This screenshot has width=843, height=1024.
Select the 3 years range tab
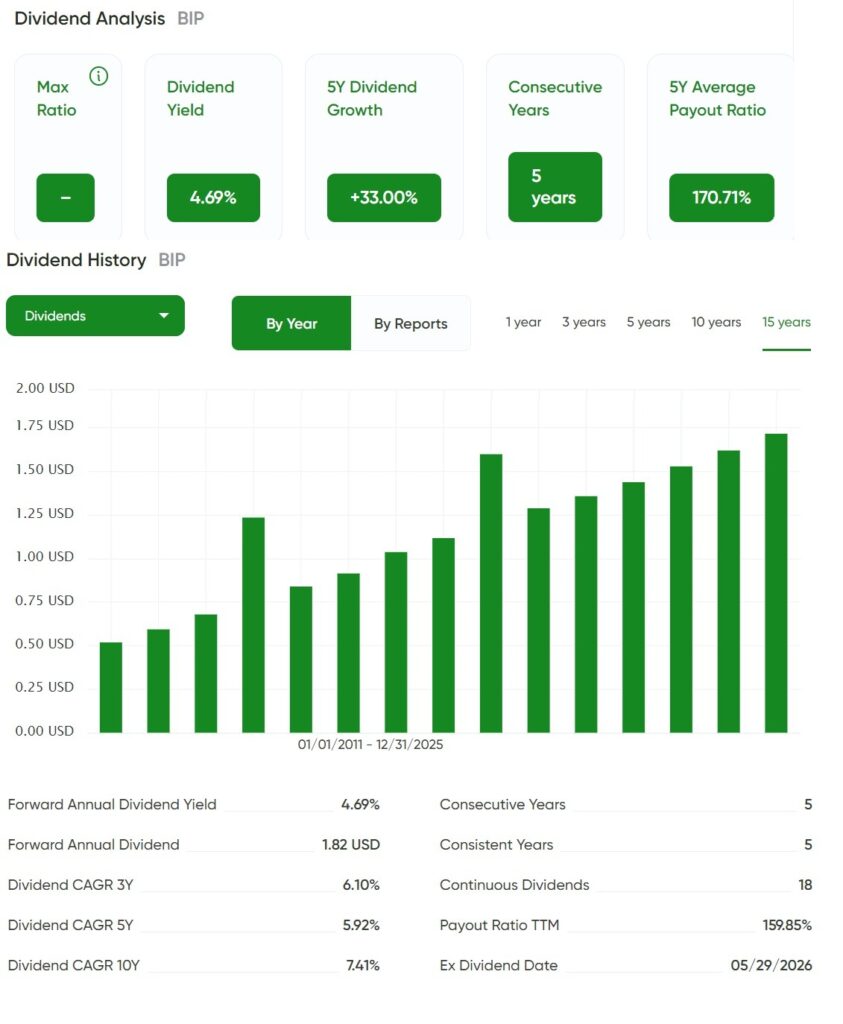[584, 322]
